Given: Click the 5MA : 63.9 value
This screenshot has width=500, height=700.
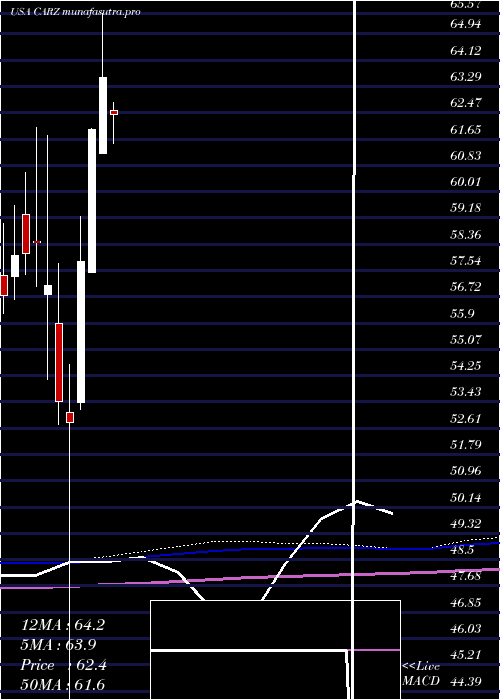Looking at the screenshot, I should pyautogui.click(x=58, y=645).
